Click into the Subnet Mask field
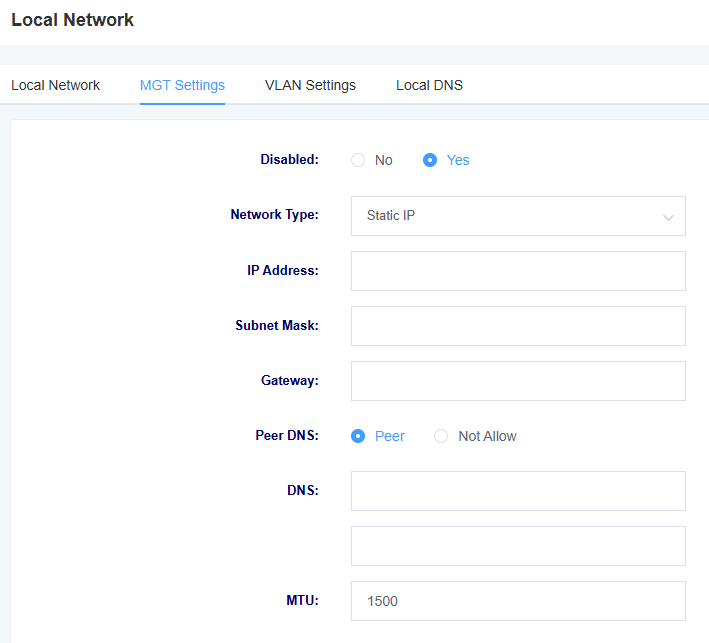 pyautogui.click(x=518, y=326)
